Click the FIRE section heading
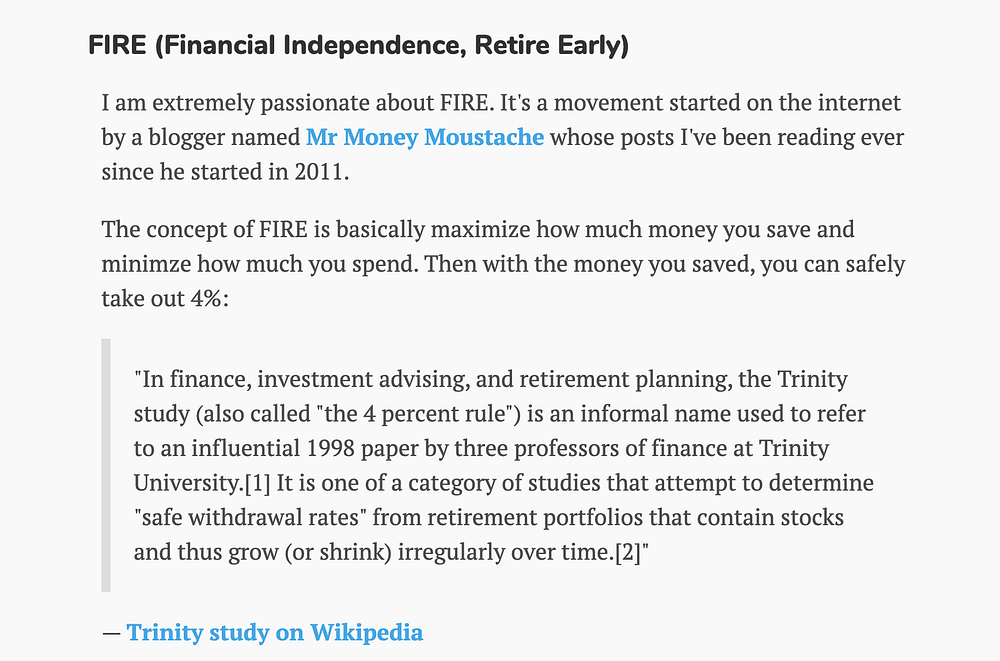Image resolution: width=1000 pixels, height=661 pixels. [358, 46]
